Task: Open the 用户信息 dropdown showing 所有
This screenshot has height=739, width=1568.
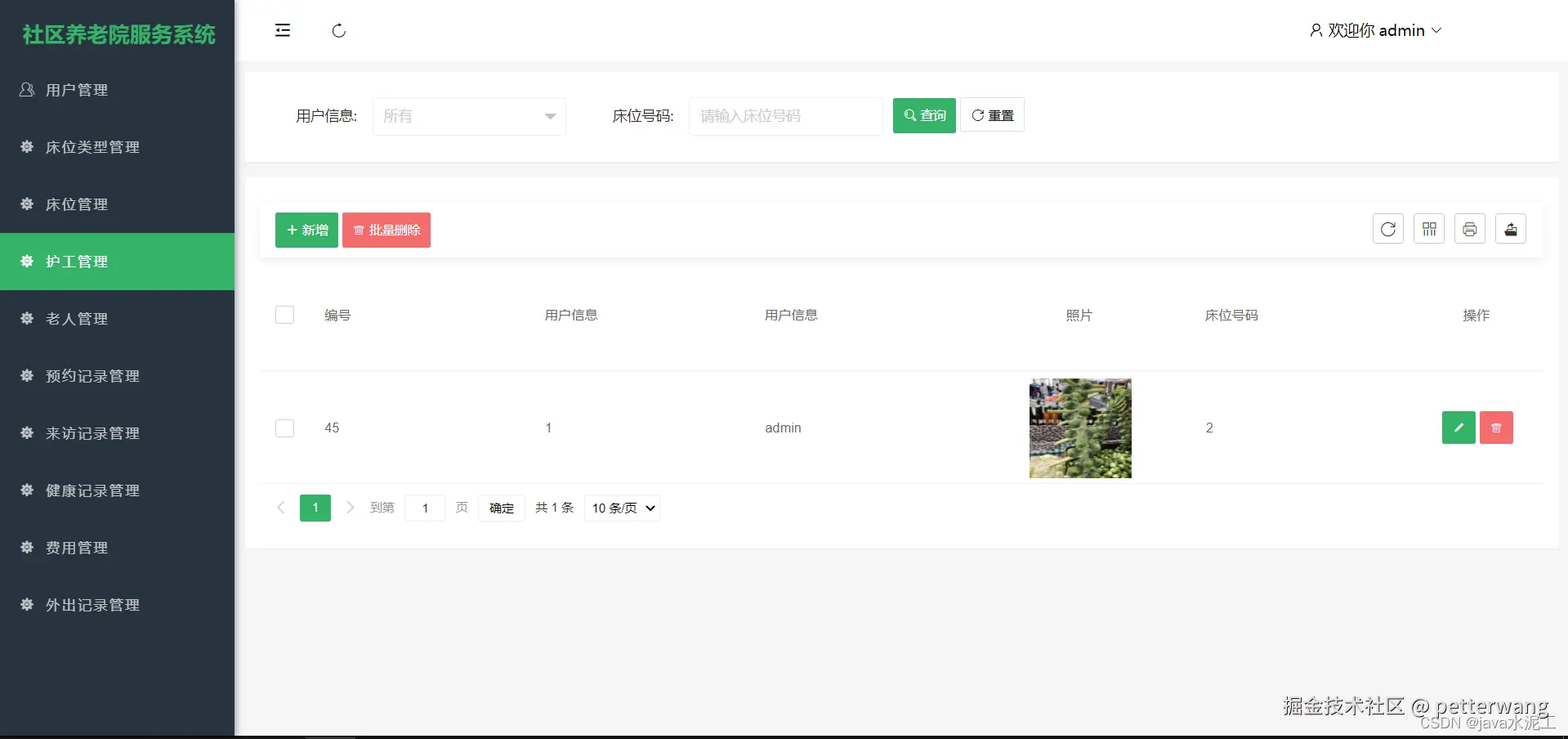Action: coord(468,116)
